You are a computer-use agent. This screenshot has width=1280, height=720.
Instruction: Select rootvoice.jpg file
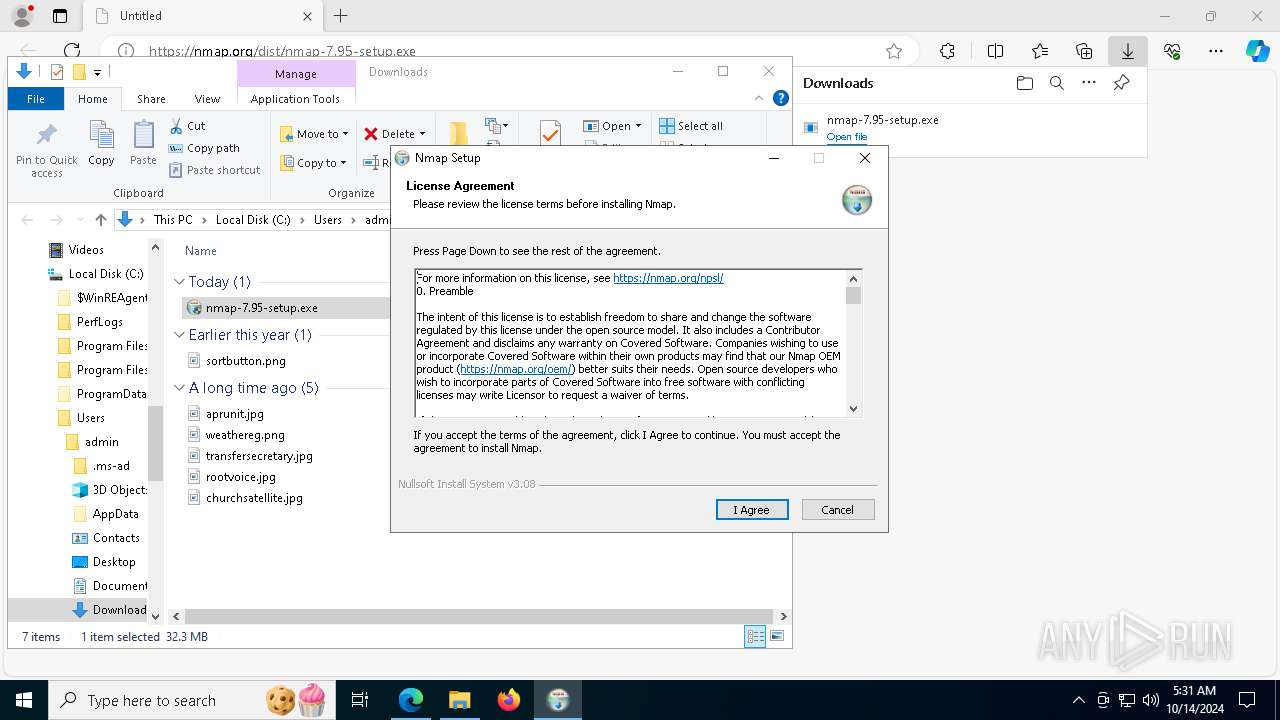coord(240,477)
